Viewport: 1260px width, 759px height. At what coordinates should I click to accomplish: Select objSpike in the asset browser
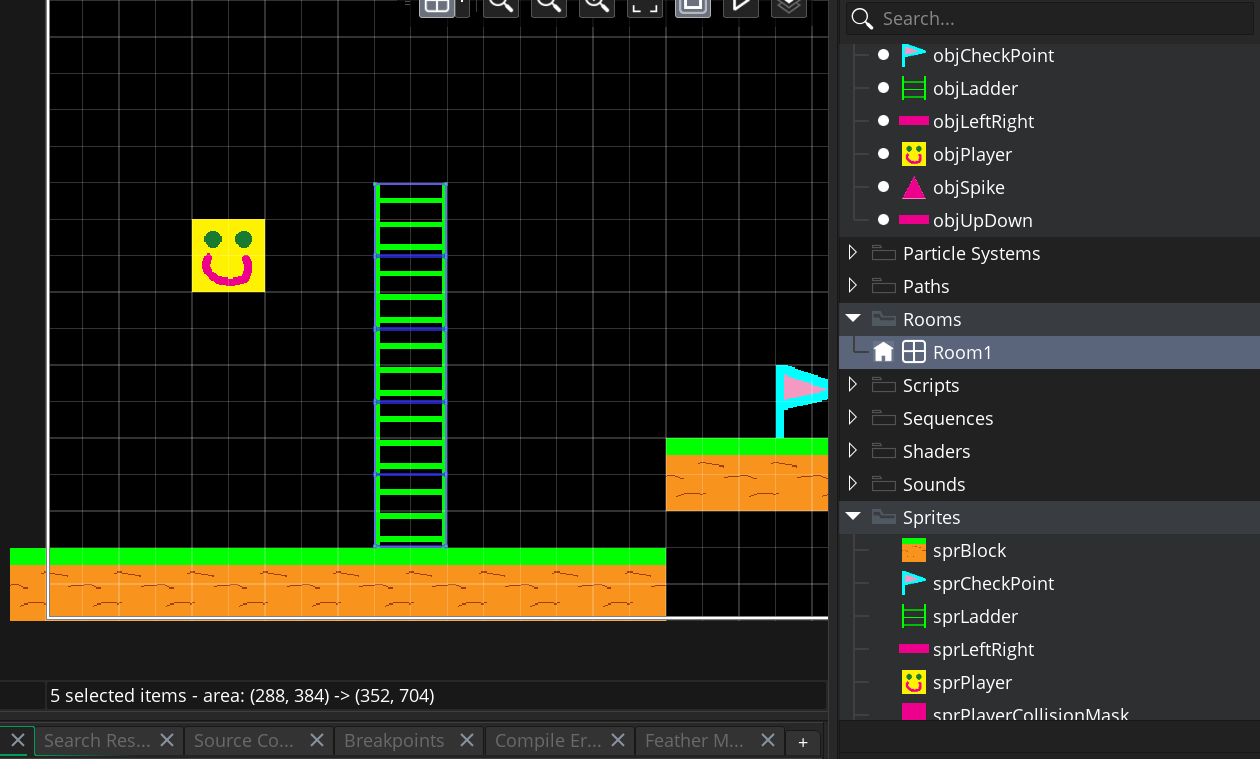pyautogui.click(x=968, y=188)
